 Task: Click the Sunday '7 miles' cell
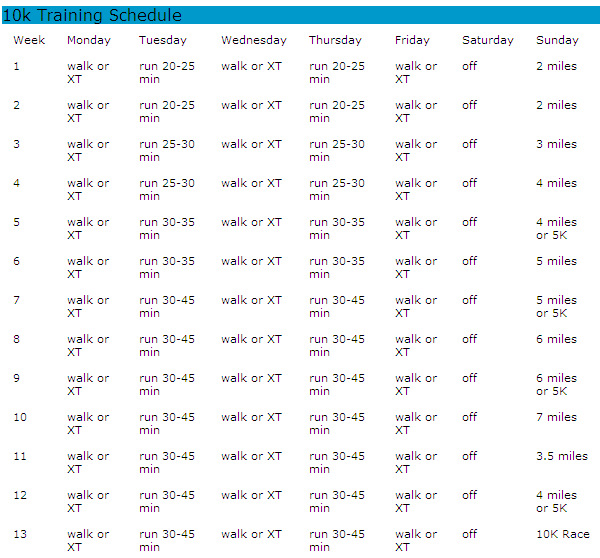click(556, 418)
